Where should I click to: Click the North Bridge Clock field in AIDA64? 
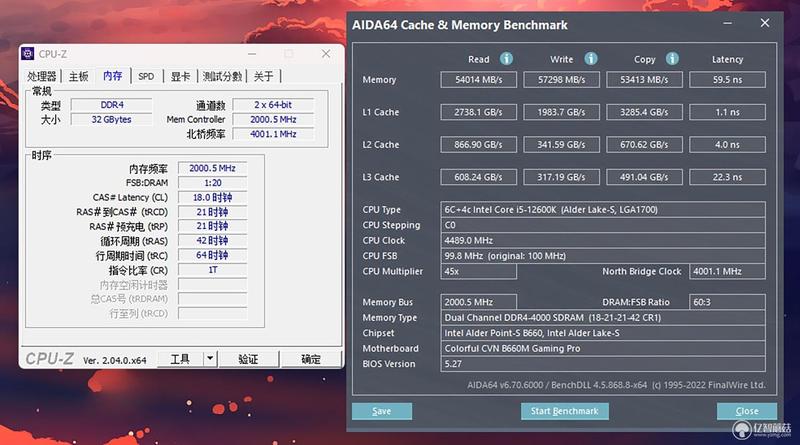(728, 271)
